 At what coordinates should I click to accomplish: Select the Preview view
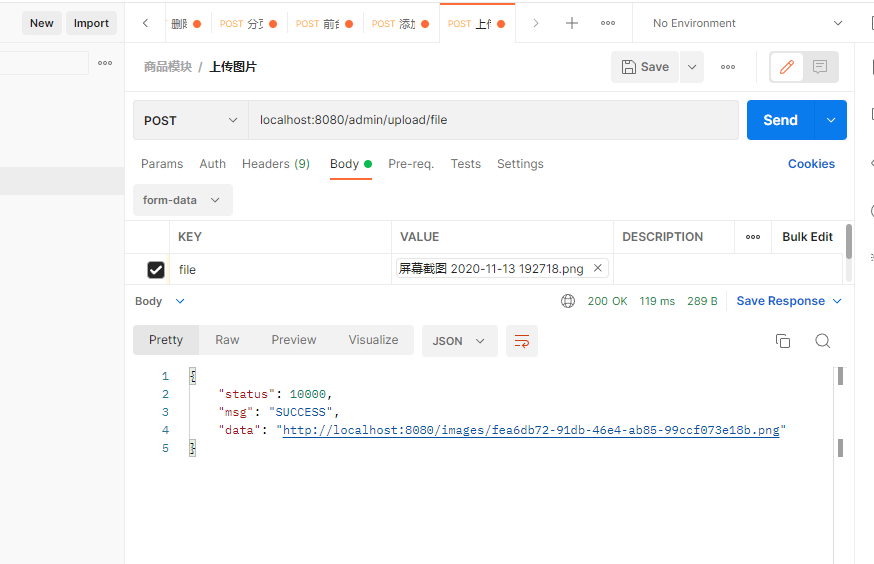(294, 340)
